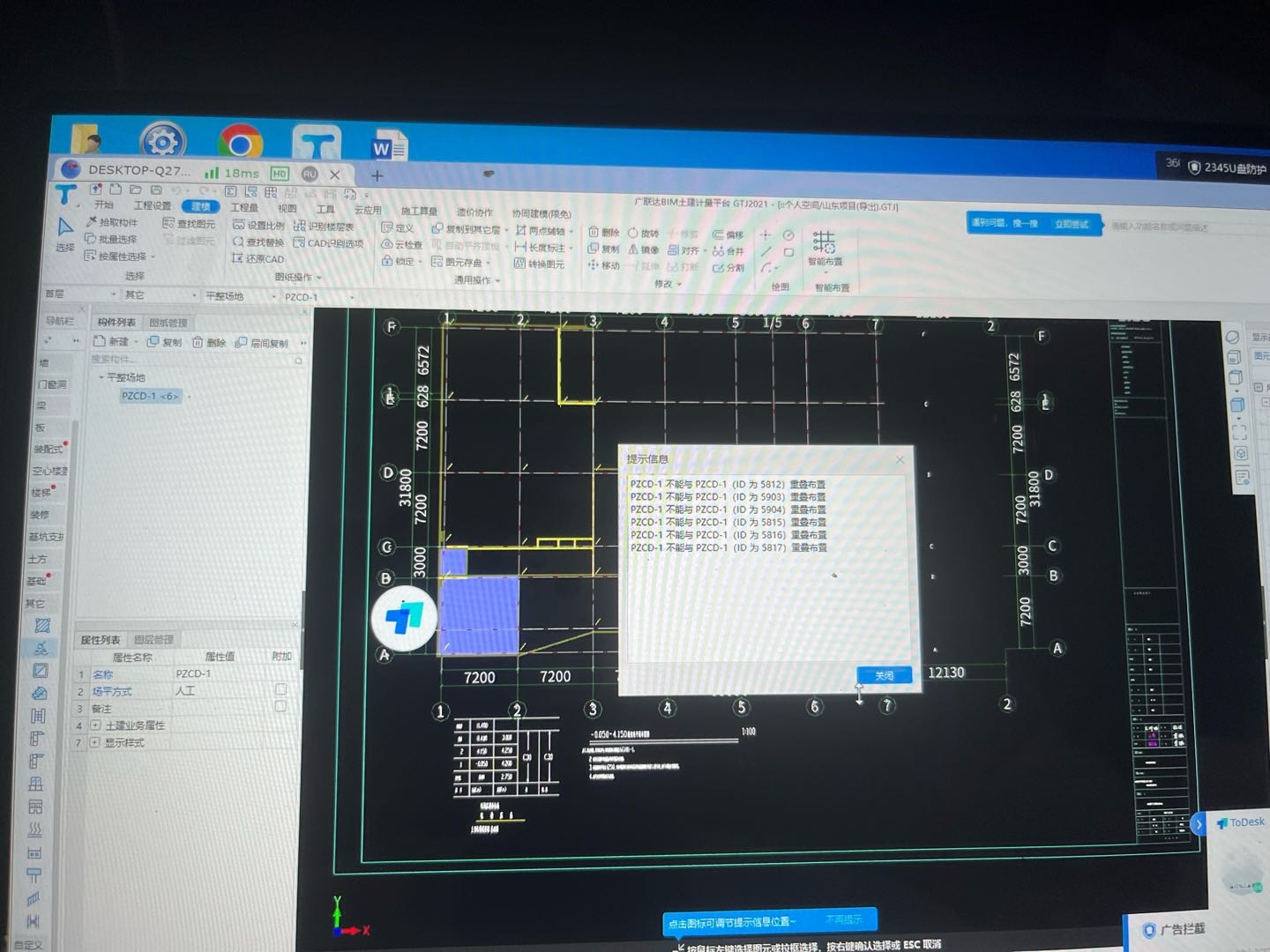Select 门窗洞 in the navigation bar

[x=52, y=383]
